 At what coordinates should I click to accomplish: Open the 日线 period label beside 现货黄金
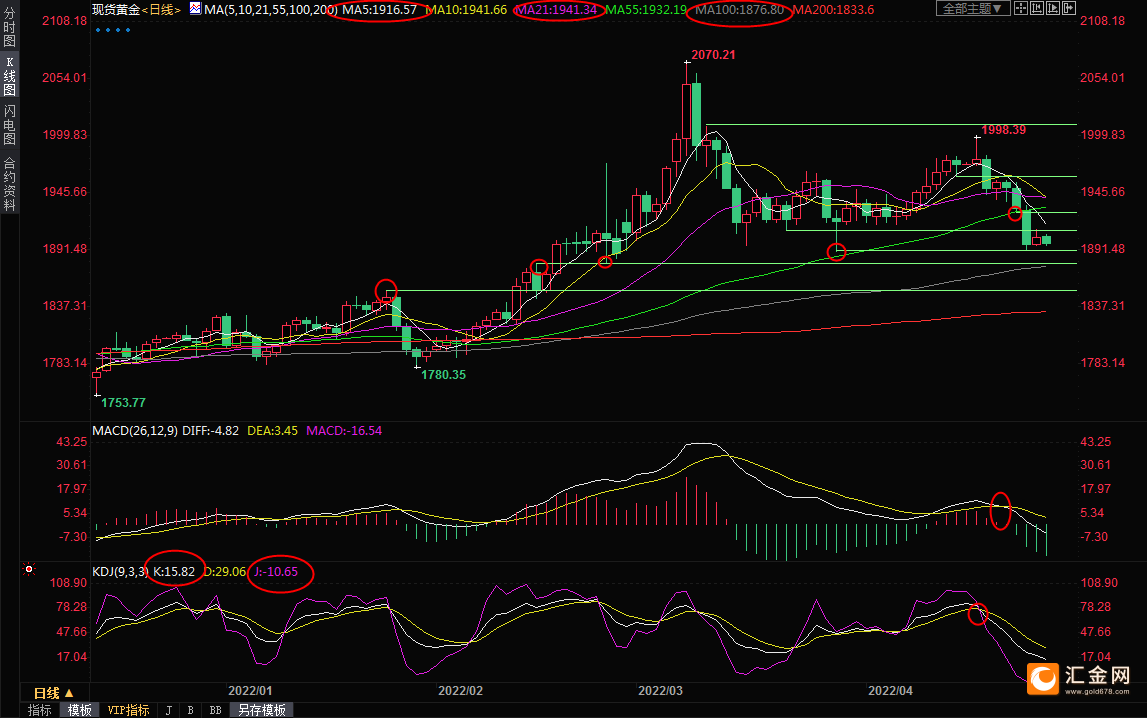pos(160,9)
